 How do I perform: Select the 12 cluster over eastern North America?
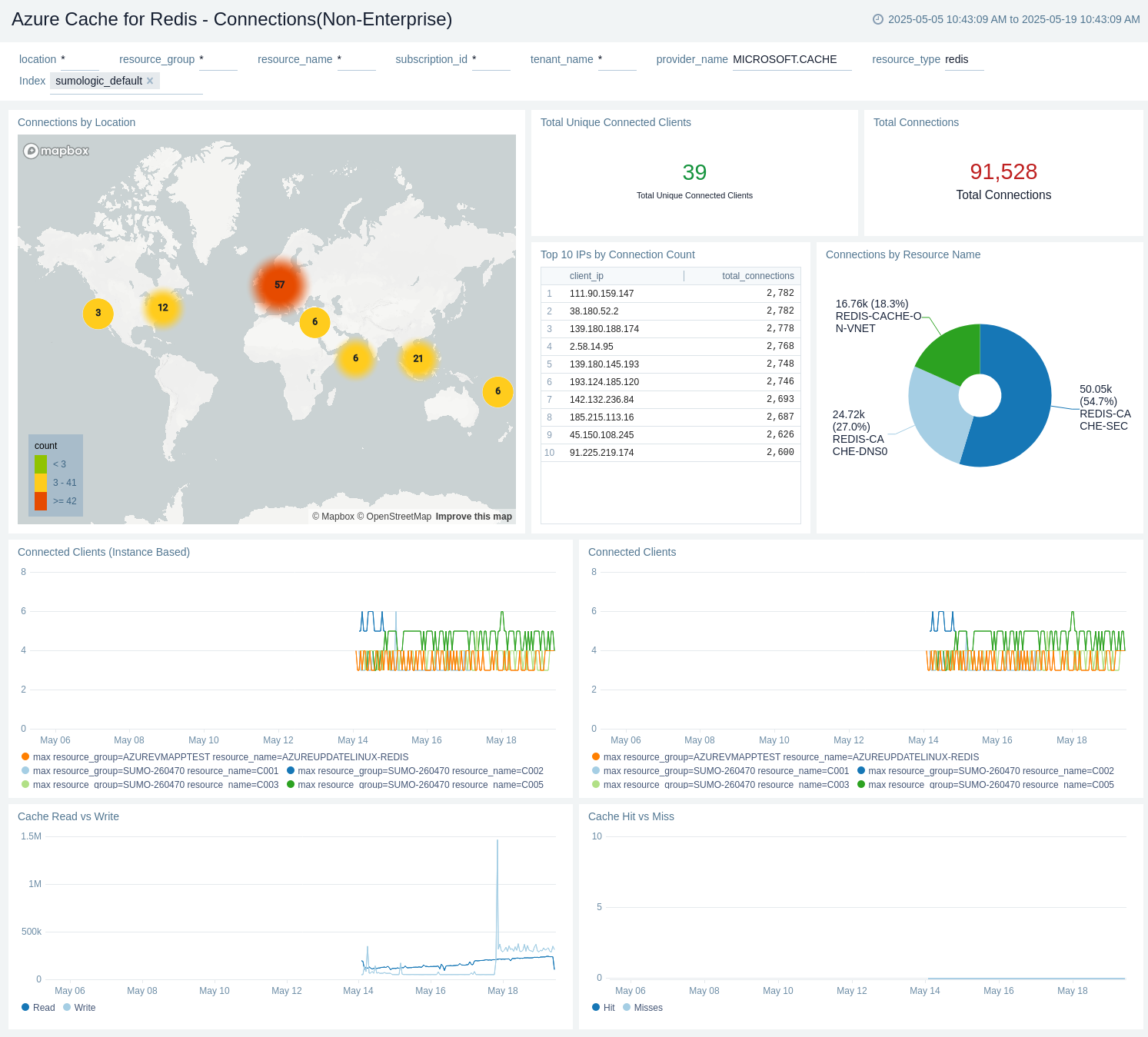coord(163,307)
